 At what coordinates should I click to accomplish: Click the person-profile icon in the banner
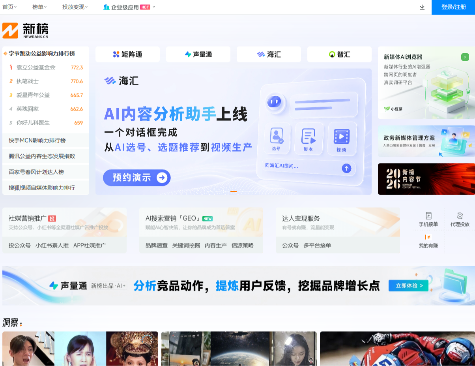tap(276, 136)
